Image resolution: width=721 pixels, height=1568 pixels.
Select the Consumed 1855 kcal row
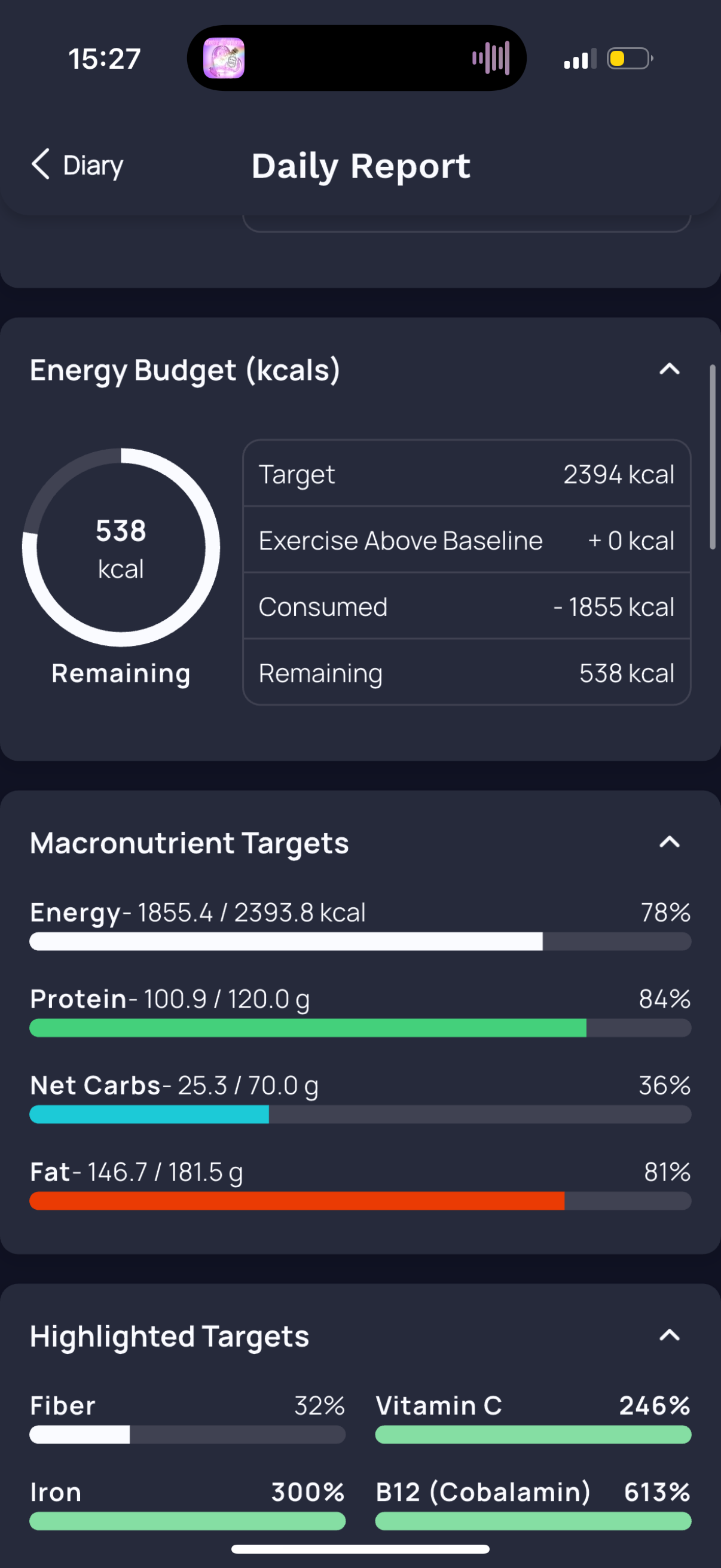pyautogui.click(x=467, y=606)
